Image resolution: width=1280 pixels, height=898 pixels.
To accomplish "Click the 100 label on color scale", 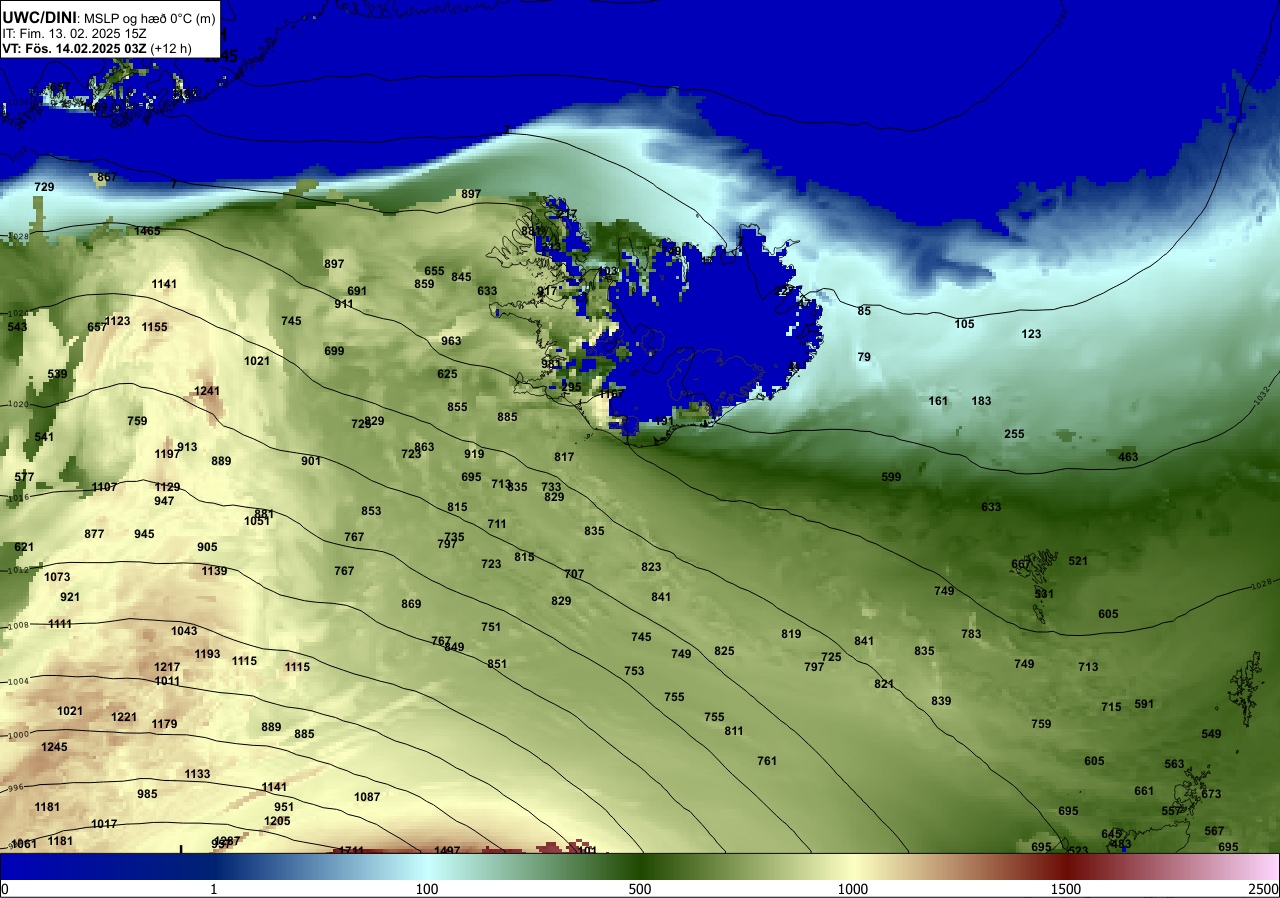I will point(427,889).
